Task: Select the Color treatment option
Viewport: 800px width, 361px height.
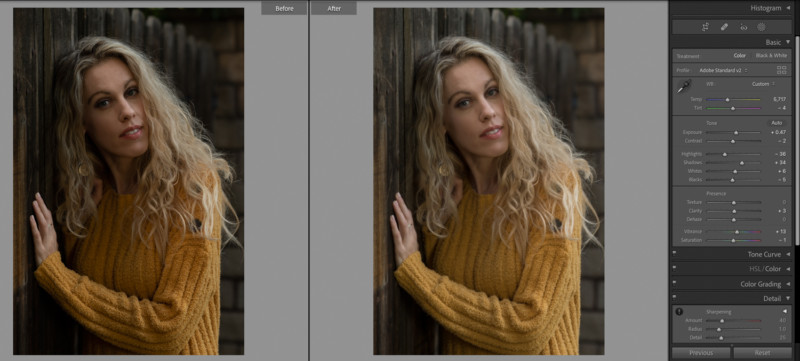Action: (x=740, y=56)
